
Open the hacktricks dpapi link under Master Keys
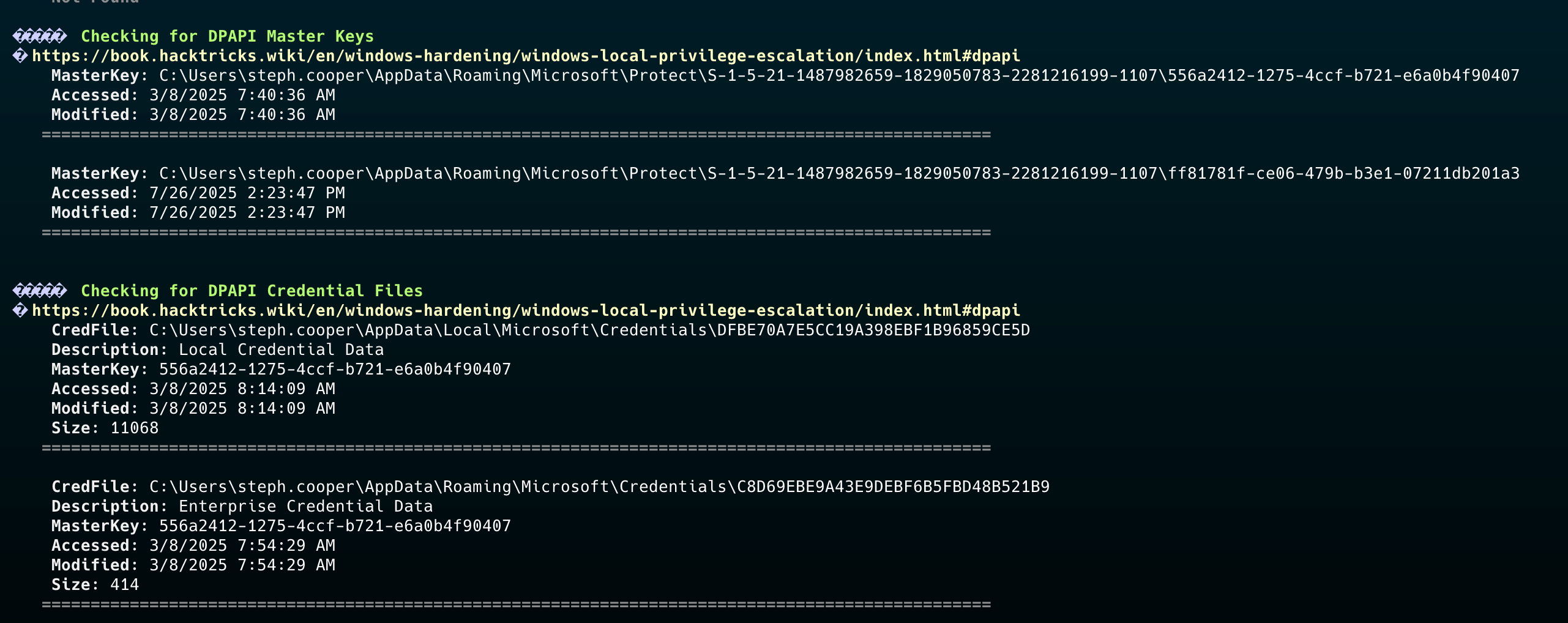click(x=526, y=56)
